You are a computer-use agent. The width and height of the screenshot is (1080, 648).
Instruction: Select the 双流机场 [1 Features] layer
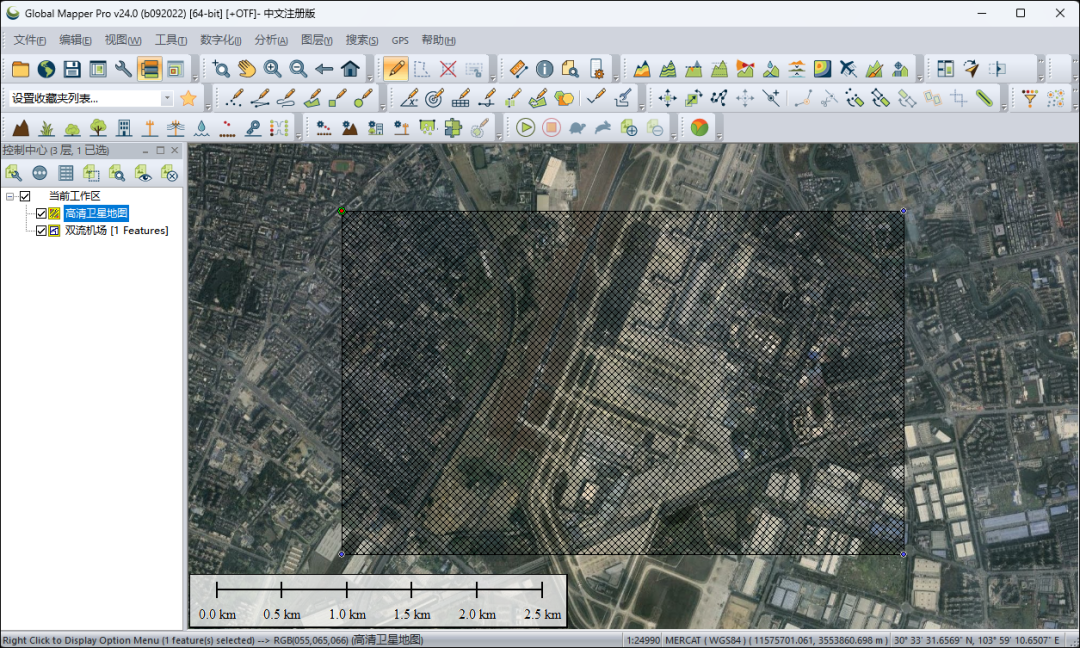(x=116, y=230)
